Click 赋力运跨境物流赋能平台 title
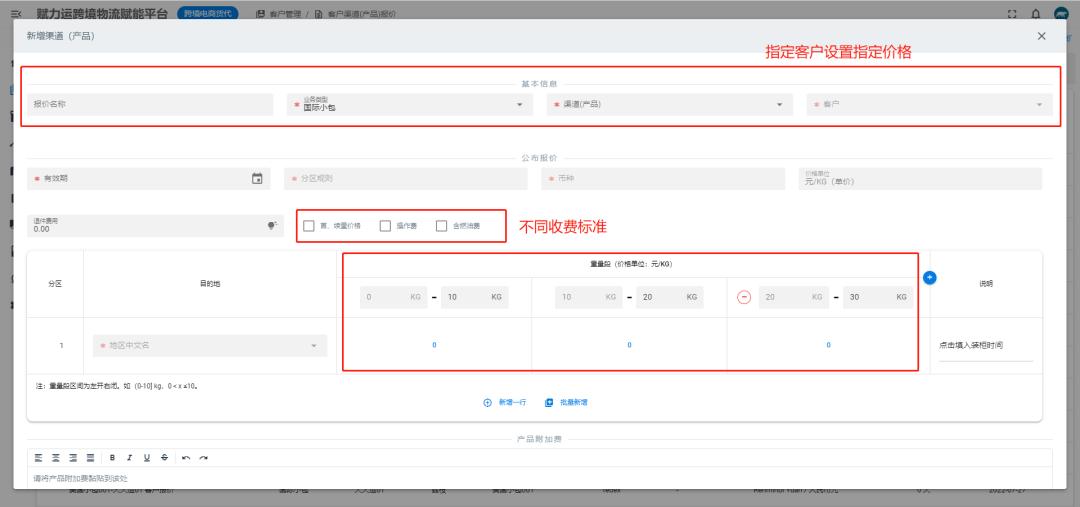 click(102, 14)
